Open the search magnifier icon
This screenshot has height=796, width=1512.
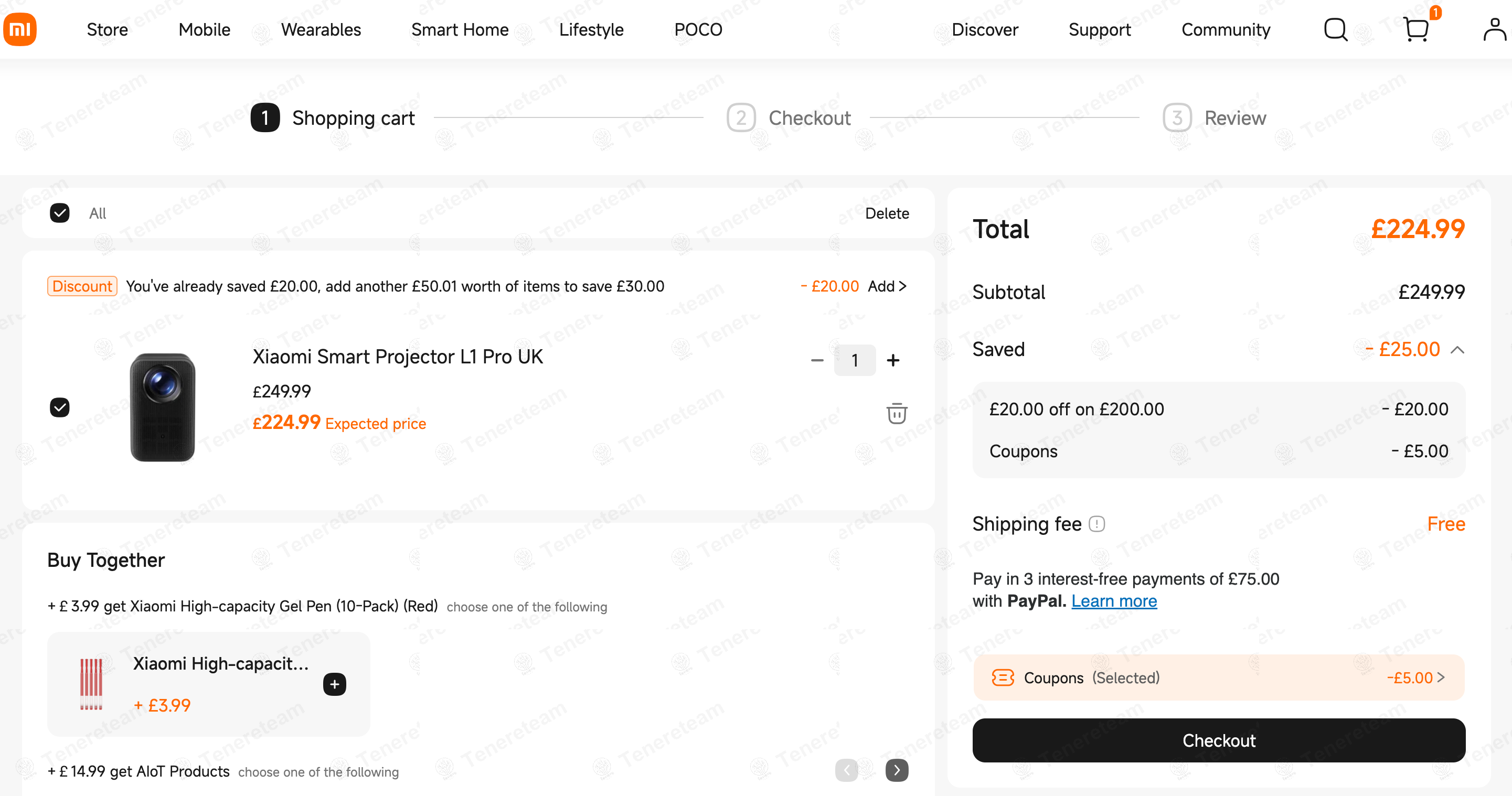click(x=1335, y=29)
